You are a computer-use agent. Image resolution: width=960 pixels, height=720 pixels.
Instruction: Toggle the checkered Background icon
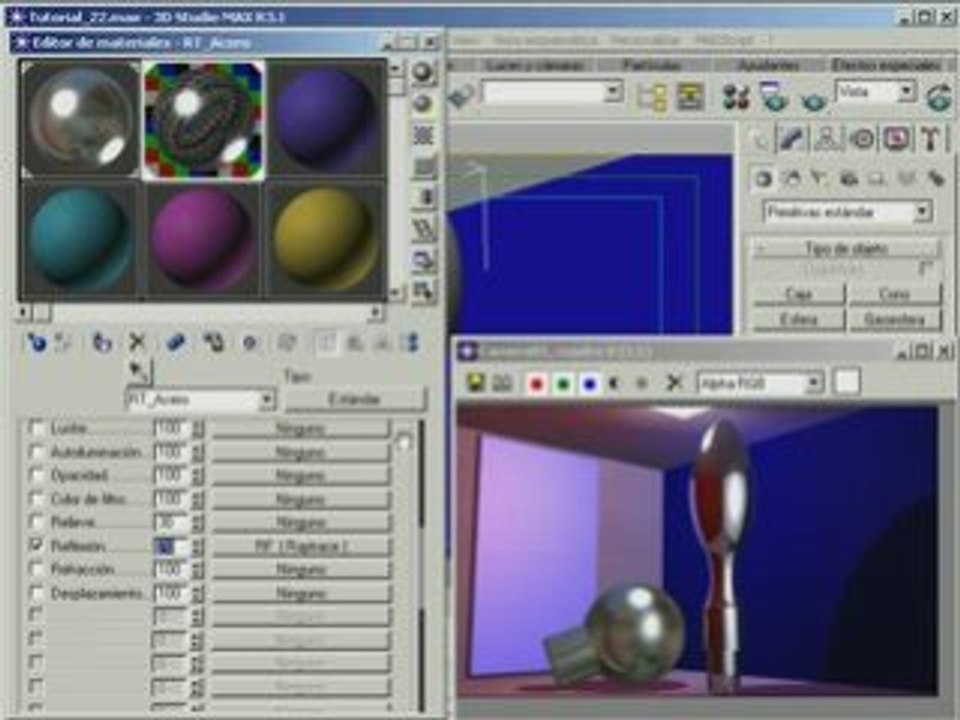[x=423, y=135]
